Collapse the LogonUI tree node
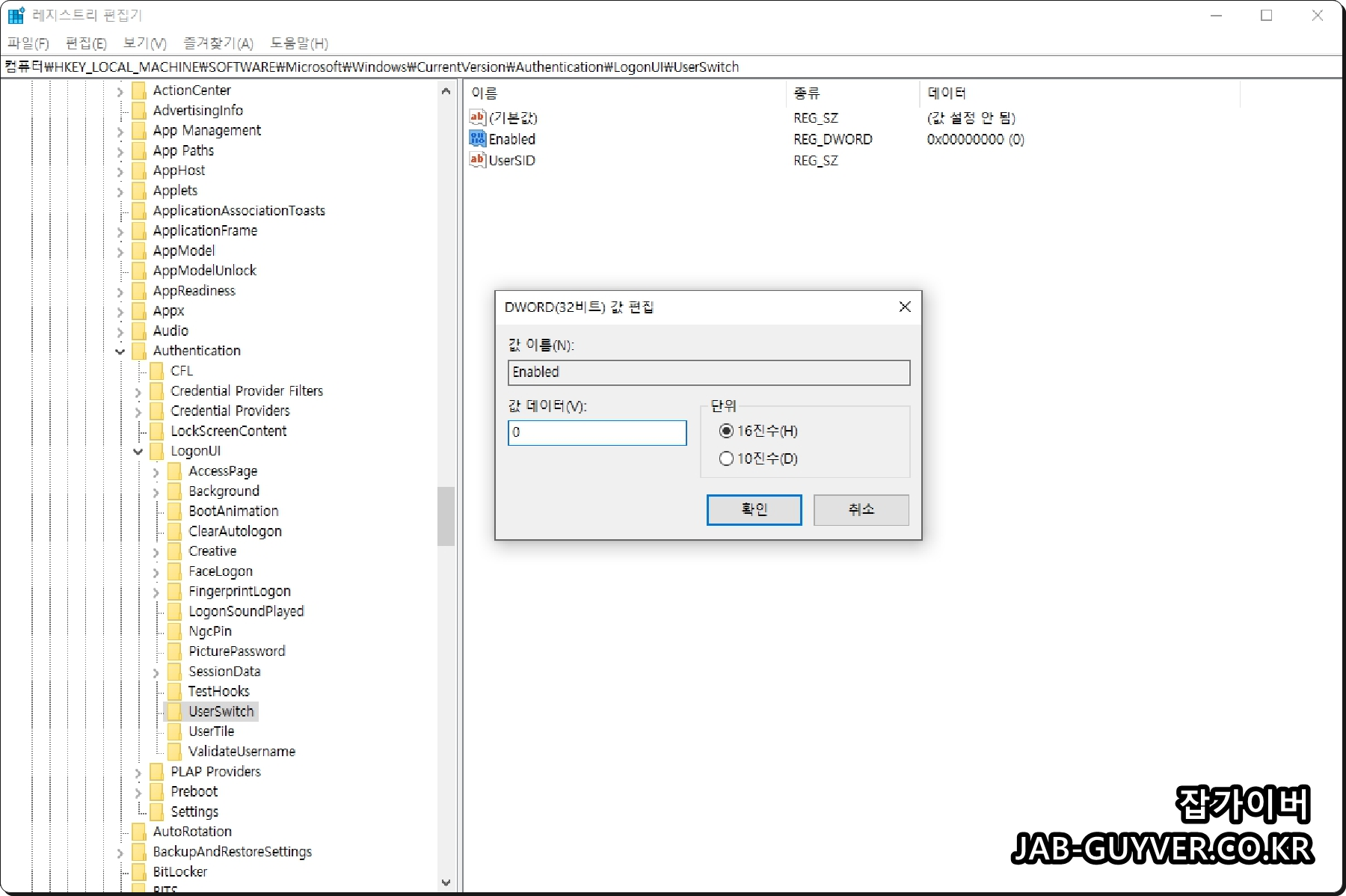Screen dimensions: 1346x896 click(x=138, y=451)
